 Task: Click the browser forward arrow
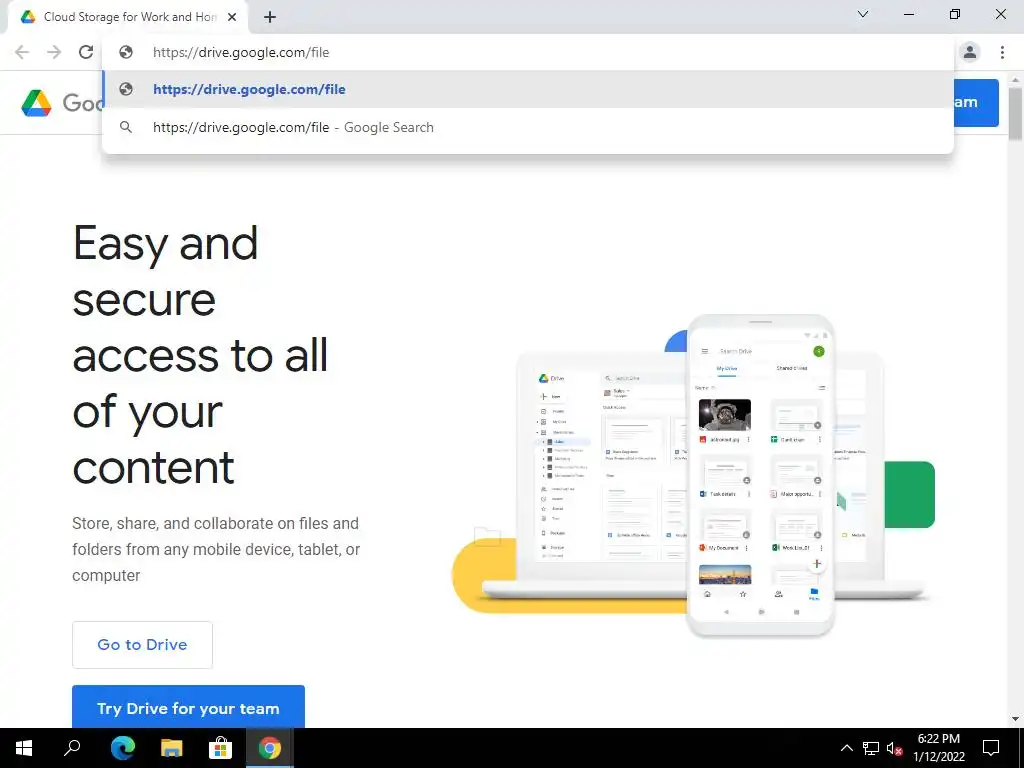point(54,52)
